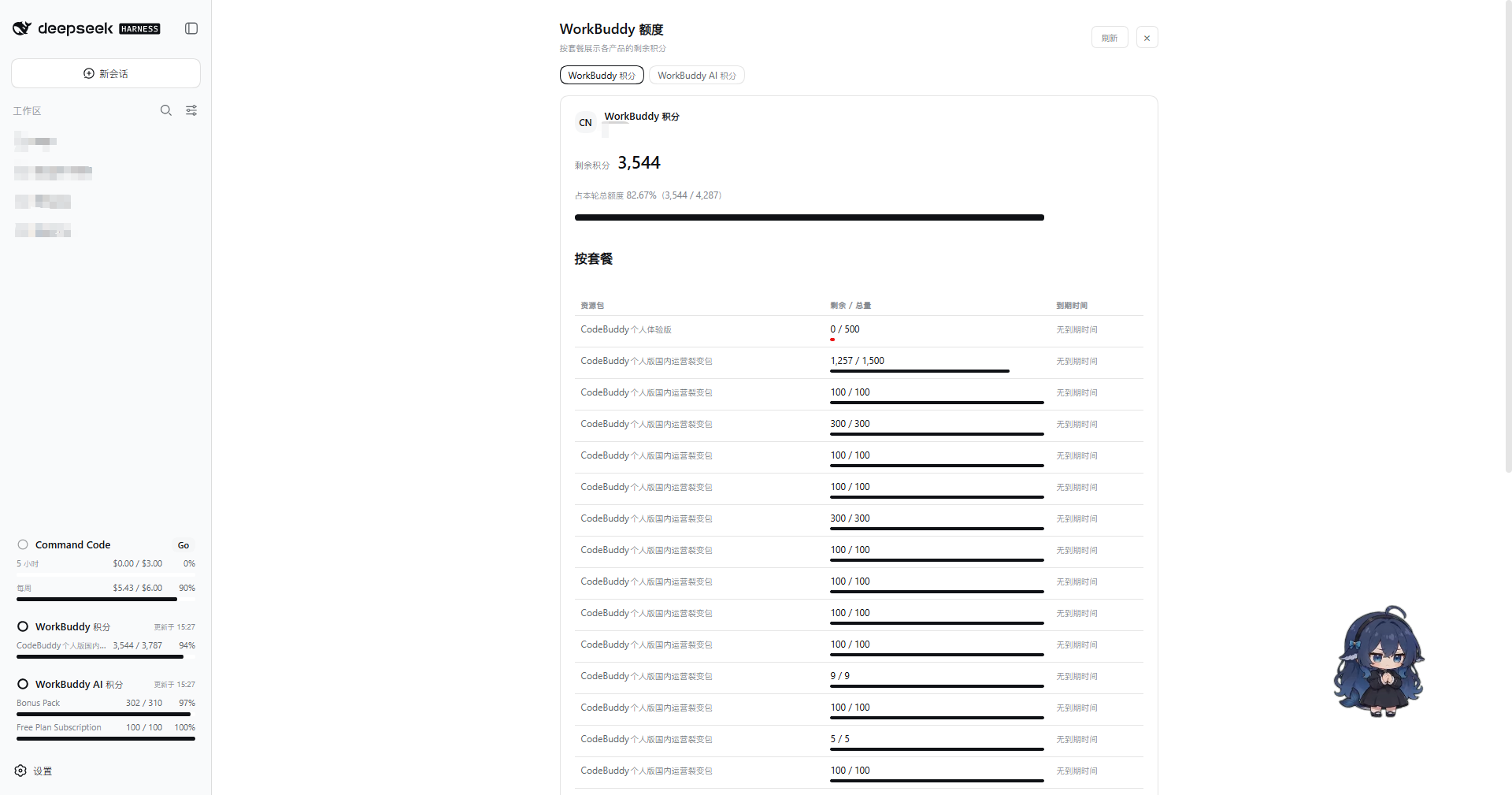The height and width of the screenshot is (795, 1512).
Task: Click the CN avatar badge
Action: tap(585, 123)
